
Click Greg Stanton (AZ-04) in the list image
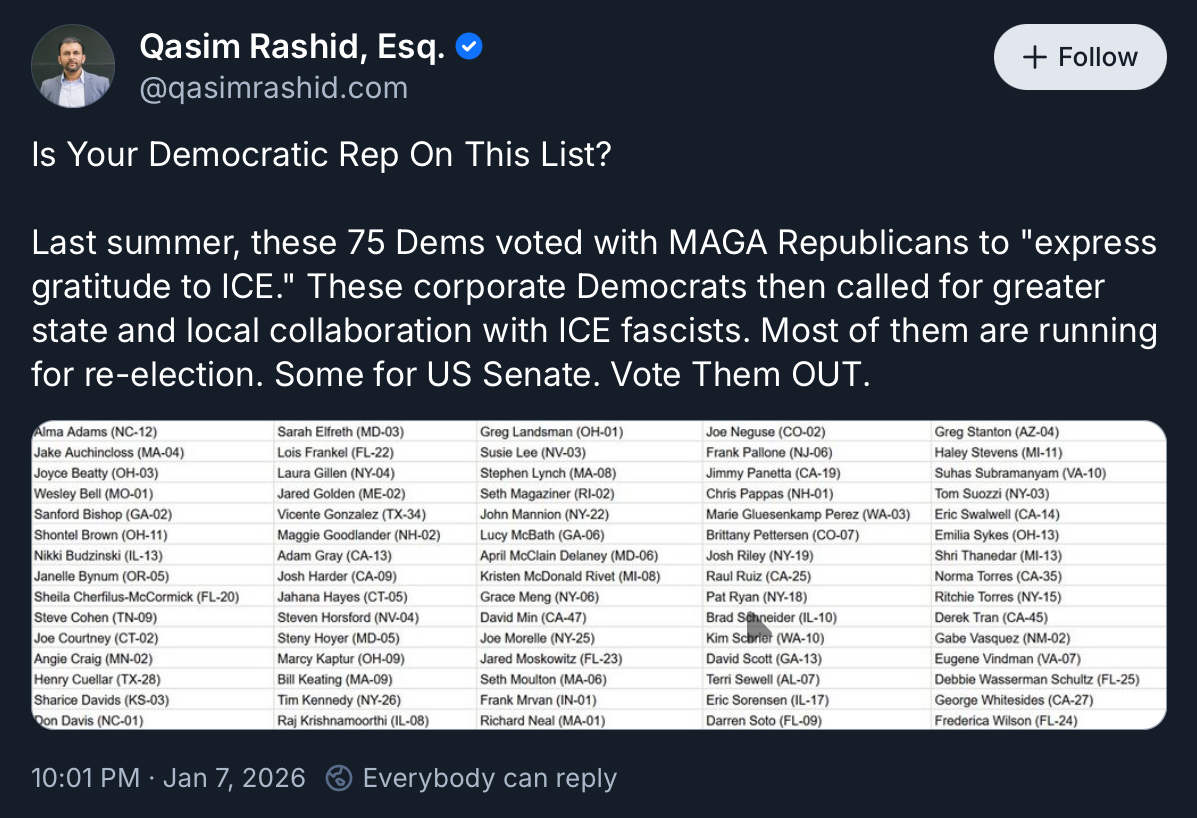point(996,432)
